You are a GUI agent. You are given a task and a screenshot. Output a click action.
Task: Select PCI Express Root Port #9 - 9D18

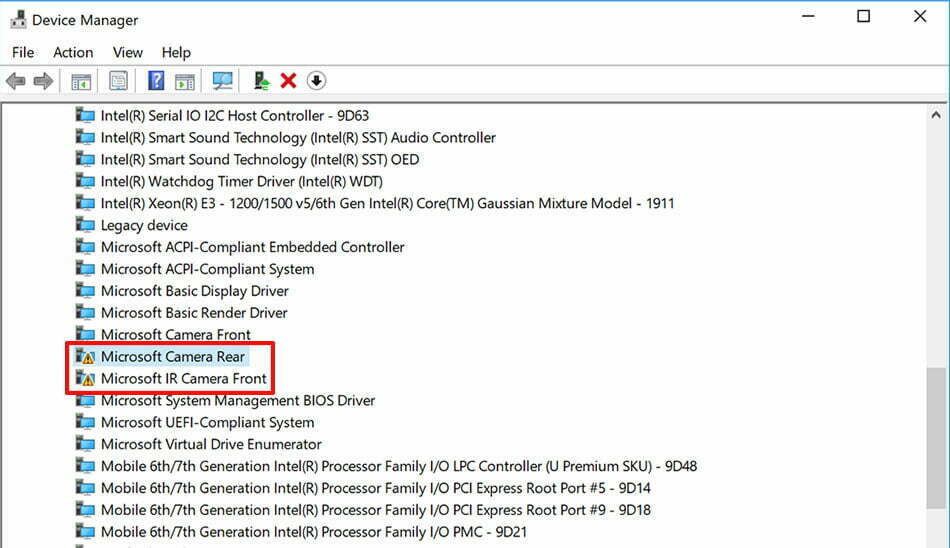tap(376, 509)
